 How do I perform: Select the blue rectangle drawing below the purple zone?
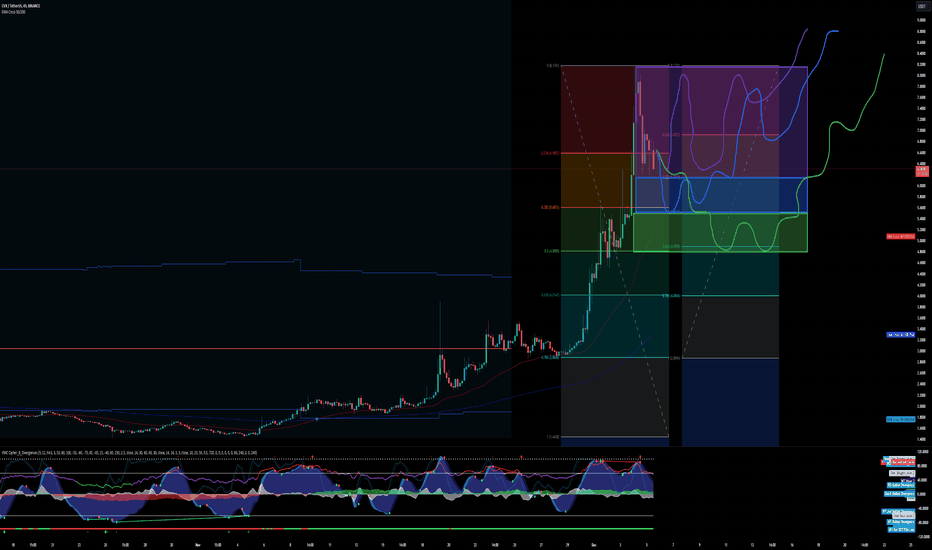click(721, 195)
